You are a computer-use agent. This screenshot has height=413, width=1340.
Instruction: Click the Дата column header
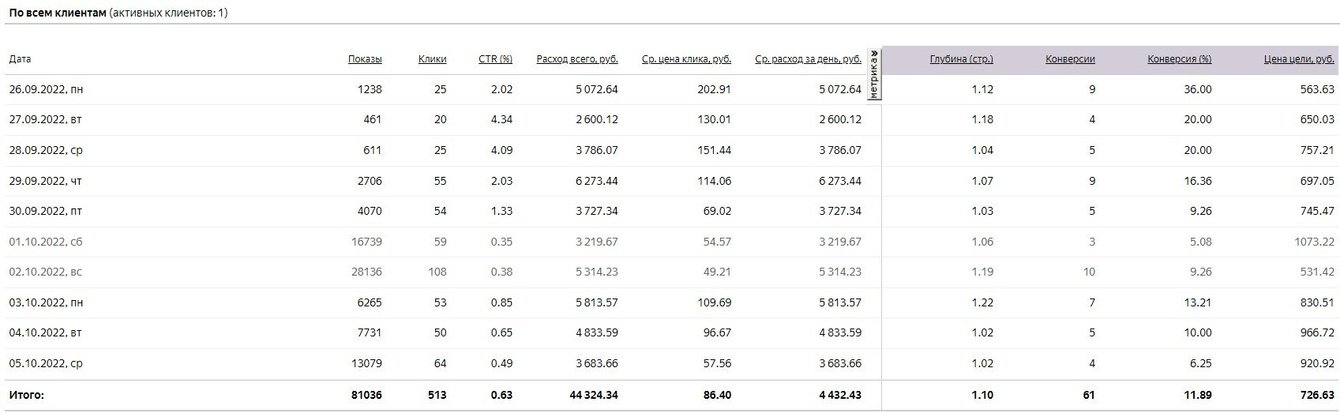[20, 59]
